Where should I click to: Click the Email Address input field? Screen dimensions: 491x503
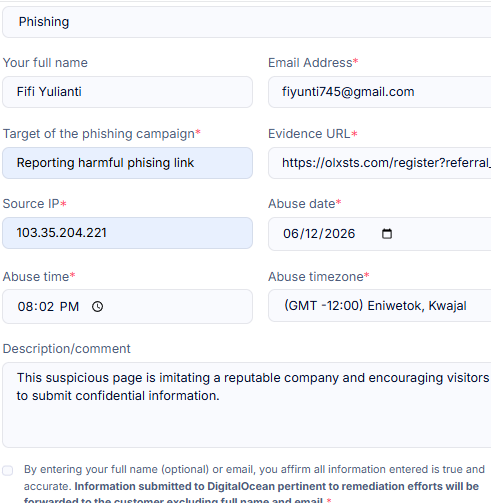tap(380, 92)
